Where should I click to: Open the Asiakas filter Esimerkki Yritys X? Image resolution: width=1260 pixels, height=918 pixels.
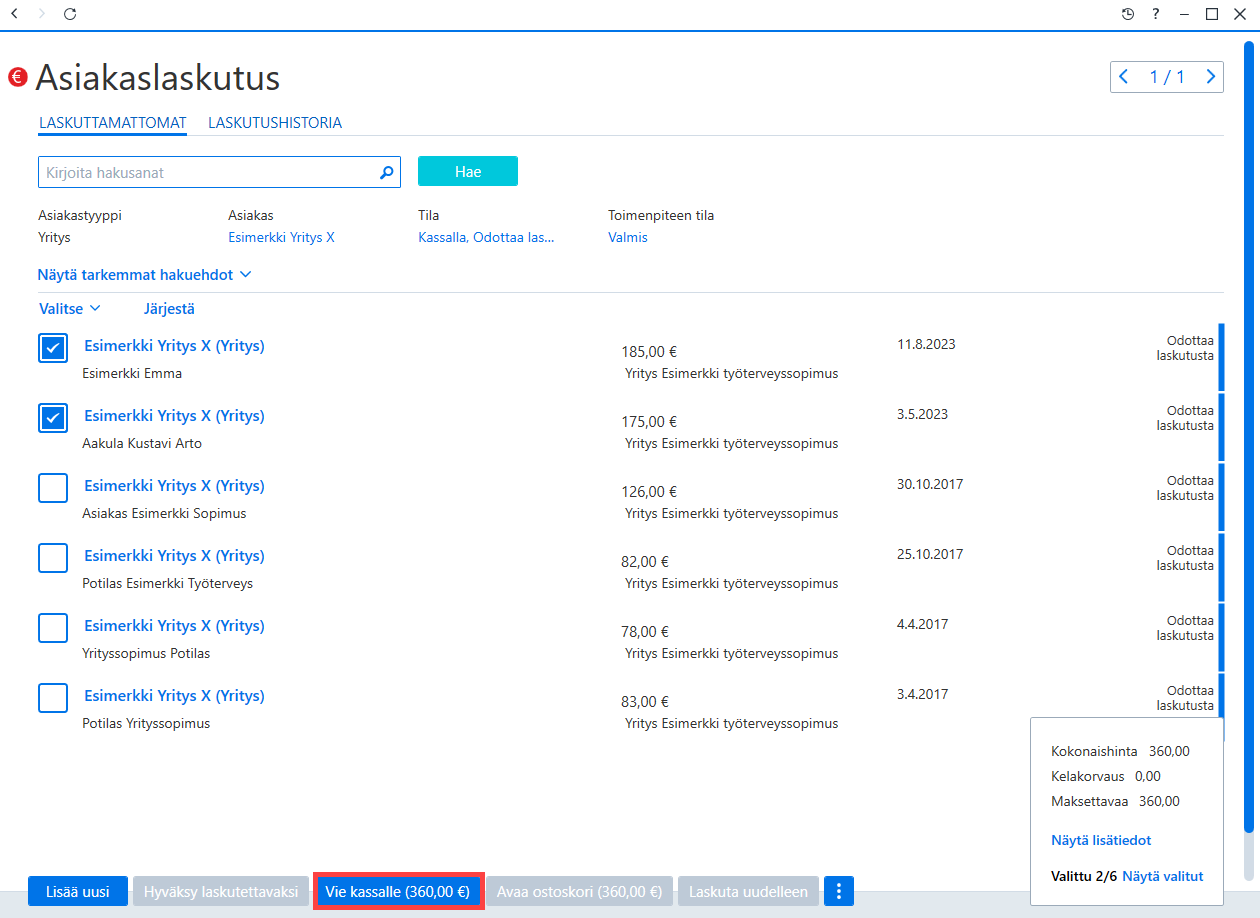click(281, 238)
